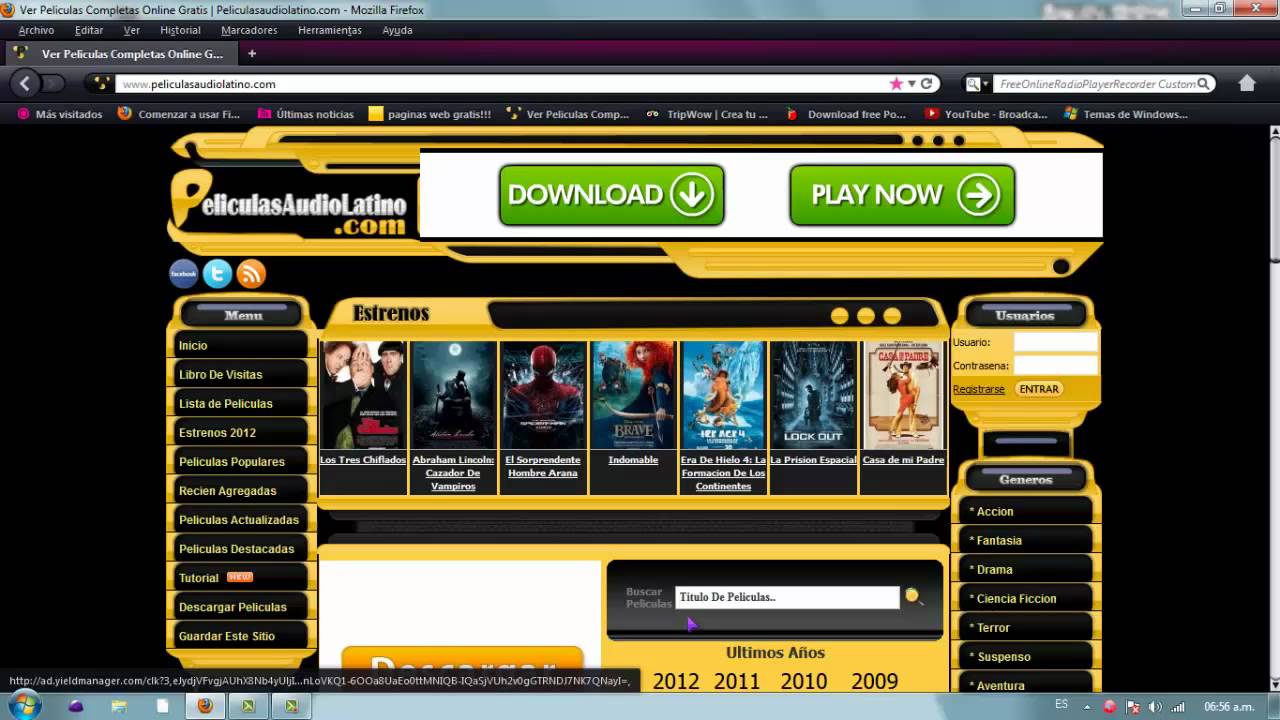
Task: Click the PeliculasAudioLatino.com logo
Action: [x=290, y=205]
